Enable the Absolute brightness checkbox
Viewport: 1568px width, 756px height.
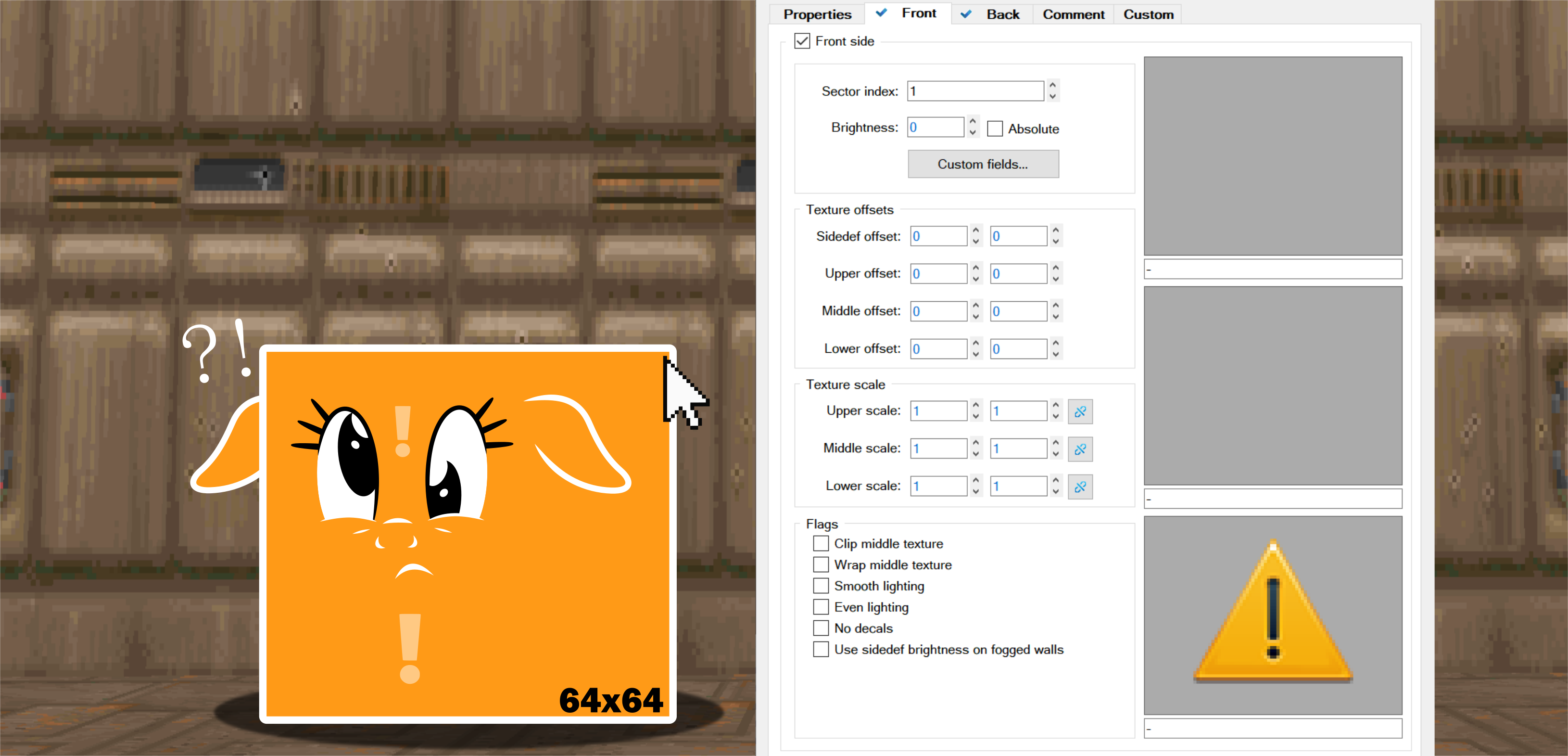pos(995,128)
